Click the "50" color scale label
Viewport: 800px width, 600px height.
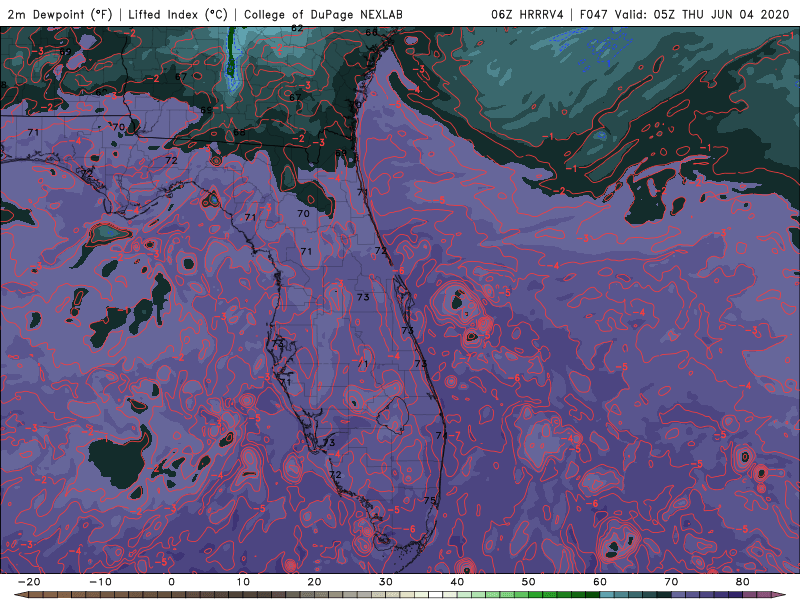tap(529, 582)
